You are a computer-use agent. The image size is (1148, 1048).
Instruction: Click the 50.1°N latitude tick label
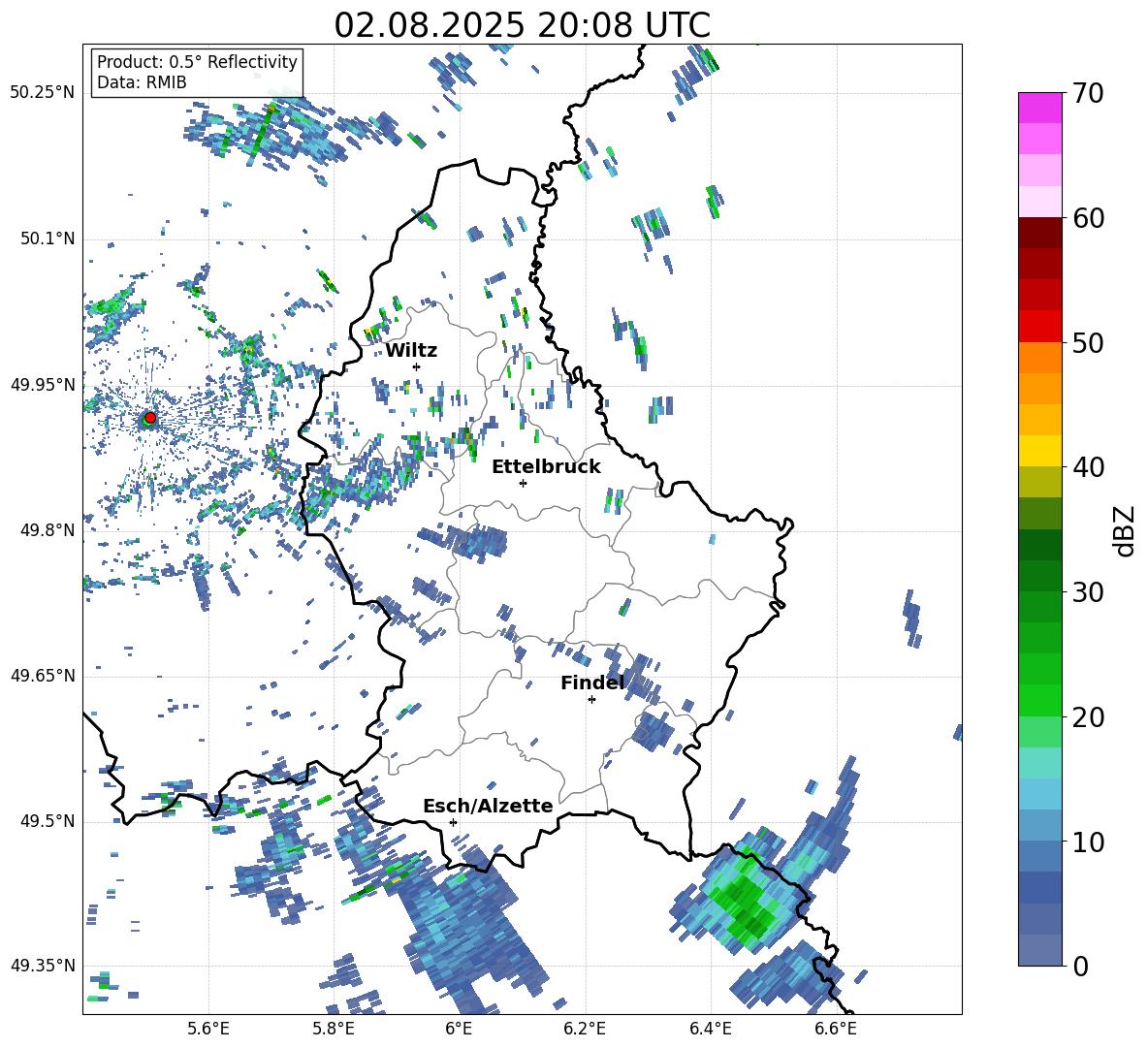click(48, 238)
